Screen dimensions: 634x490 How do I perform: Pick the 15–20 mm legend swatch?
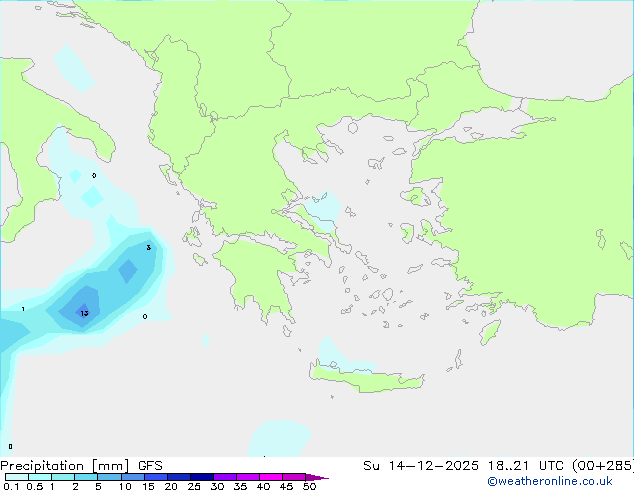pos(156,477)
